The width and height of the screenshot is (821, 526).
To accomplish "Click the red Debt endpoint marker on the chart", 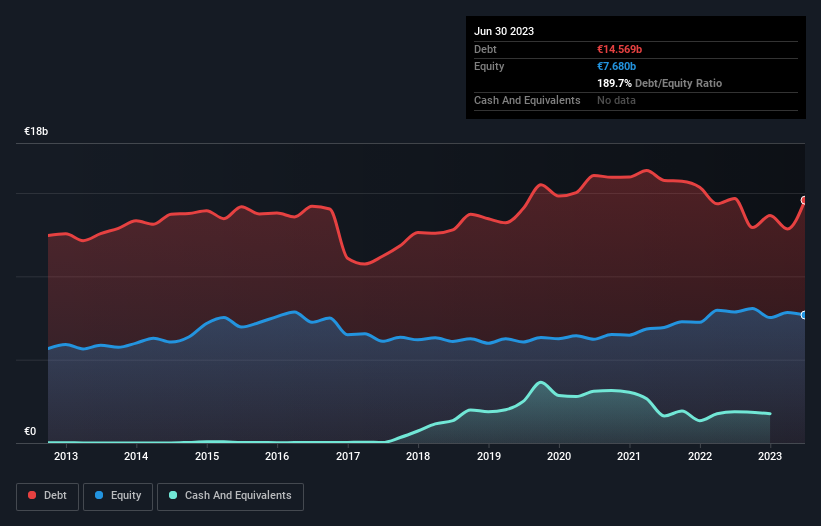I will (x=804, y=200).
